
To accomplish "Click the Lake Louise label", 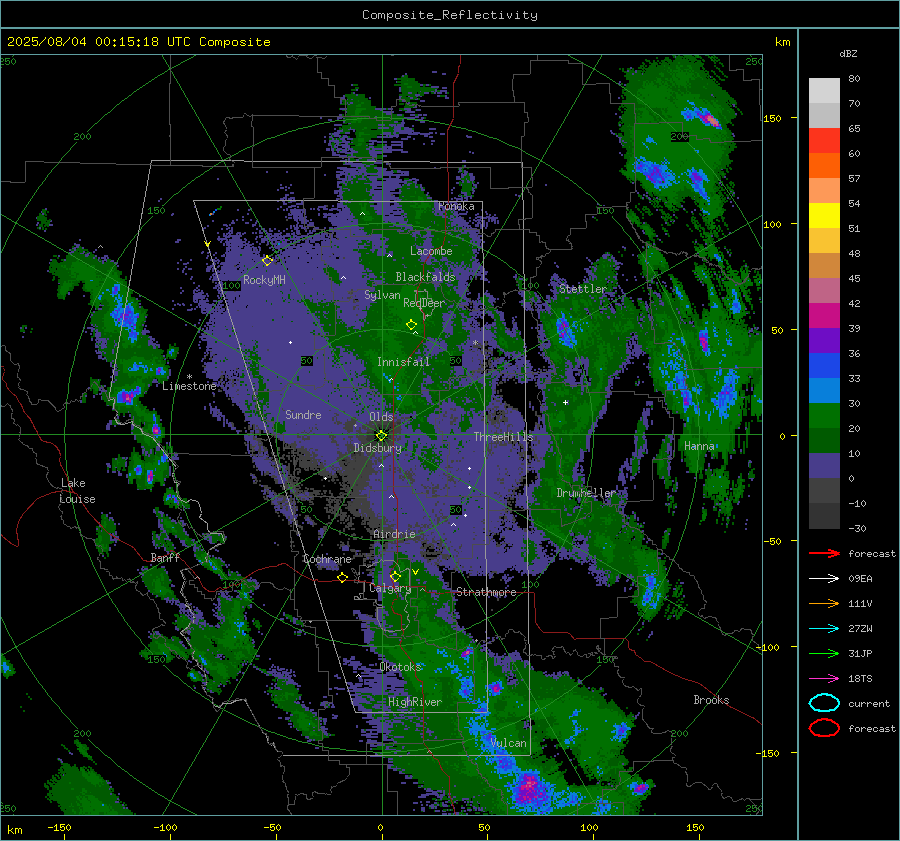I will [x=78, y=491].
